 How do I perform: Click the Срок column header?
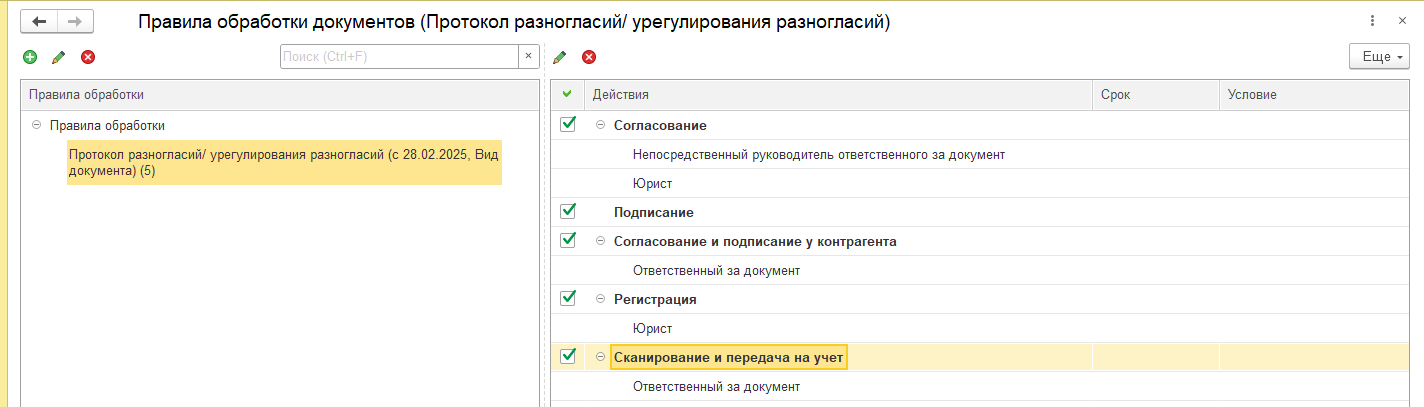tap(1155, 94)
